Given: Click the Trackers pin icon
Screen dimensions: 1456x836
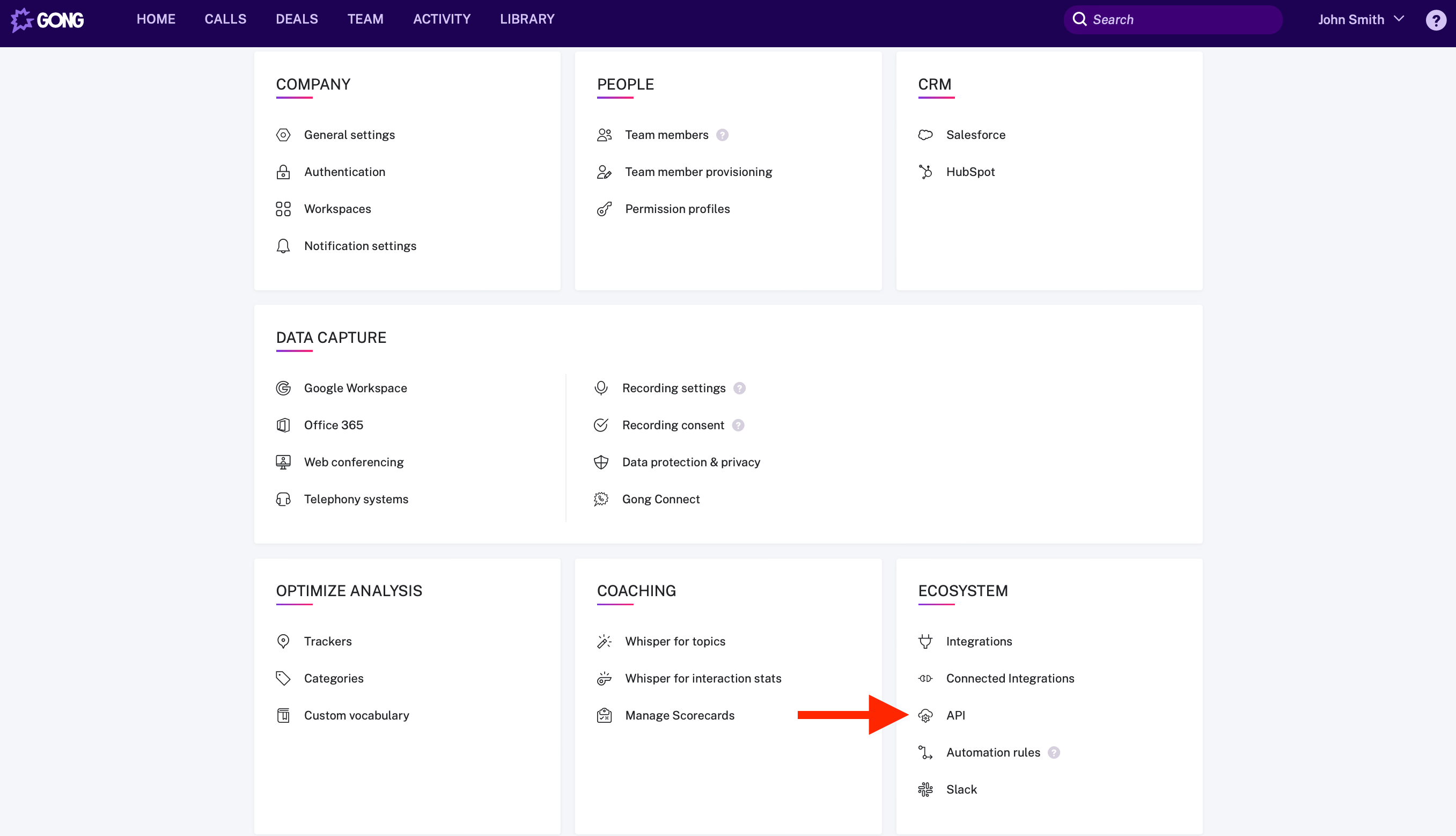Looking at the screenshot, I should tap(283, 641).
